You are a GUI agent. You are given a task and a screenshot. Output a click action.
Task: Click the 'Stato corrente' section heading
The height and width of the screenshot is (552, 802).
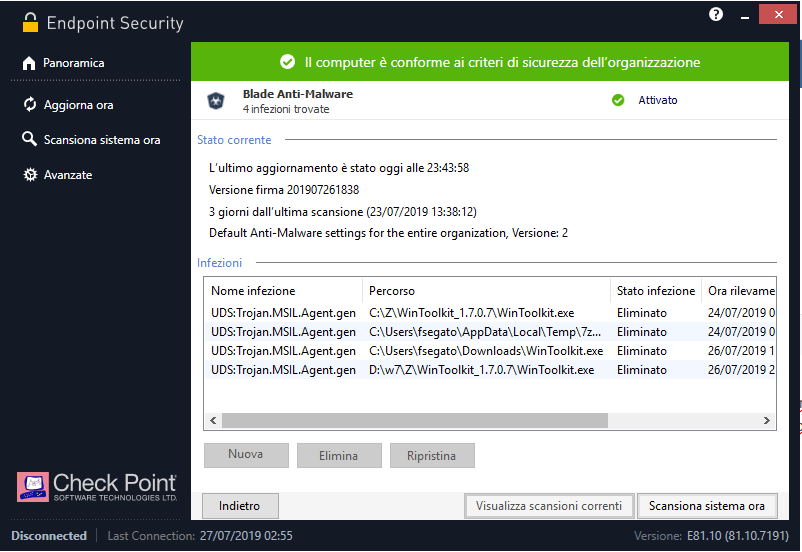pos(234,140)
